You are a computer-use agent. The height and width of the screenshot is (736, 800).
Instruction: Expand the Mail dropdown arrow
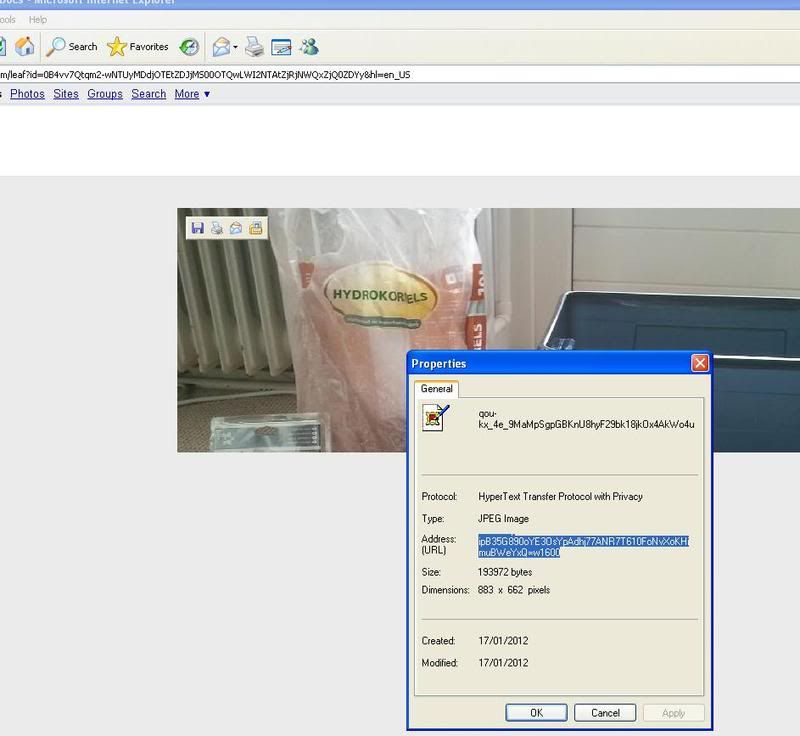[x=235, y=47]
